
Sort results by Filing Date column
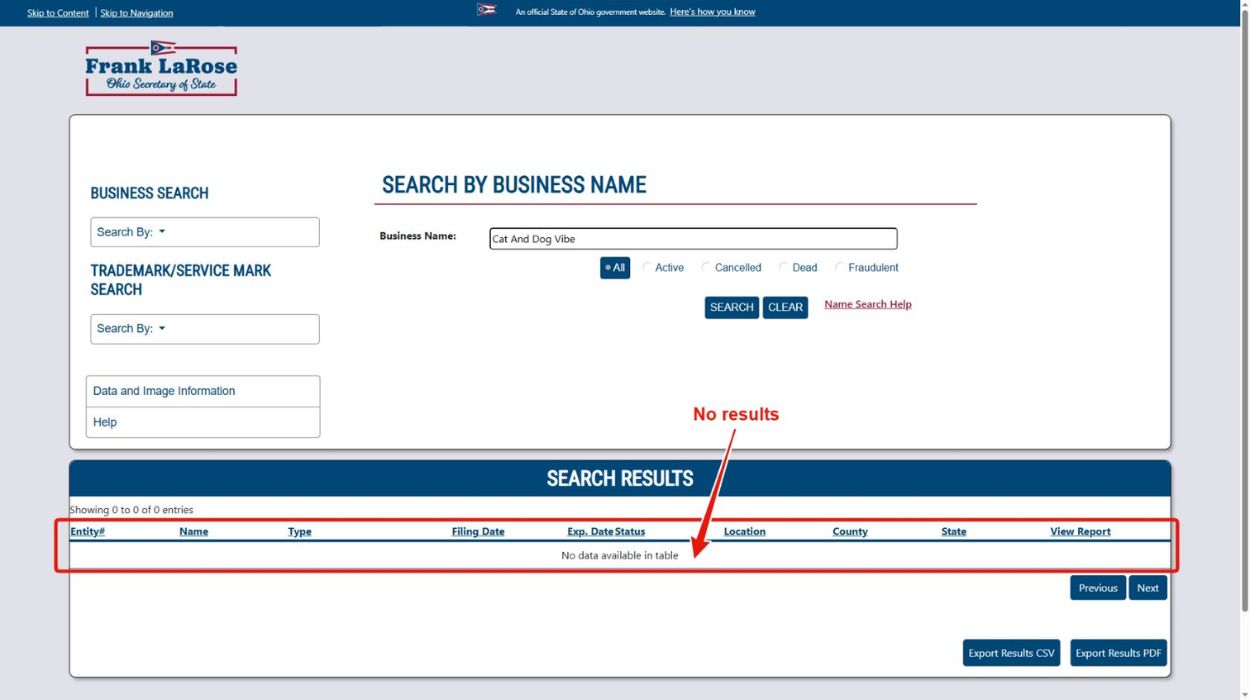click(x=478, y=532)
